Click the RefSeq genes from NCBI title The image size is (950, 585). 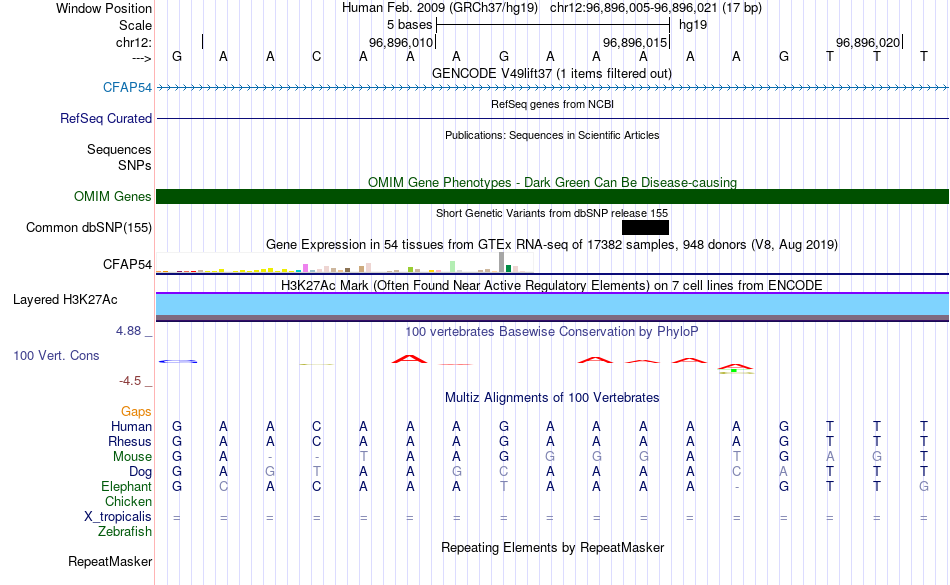coord(553,104)
